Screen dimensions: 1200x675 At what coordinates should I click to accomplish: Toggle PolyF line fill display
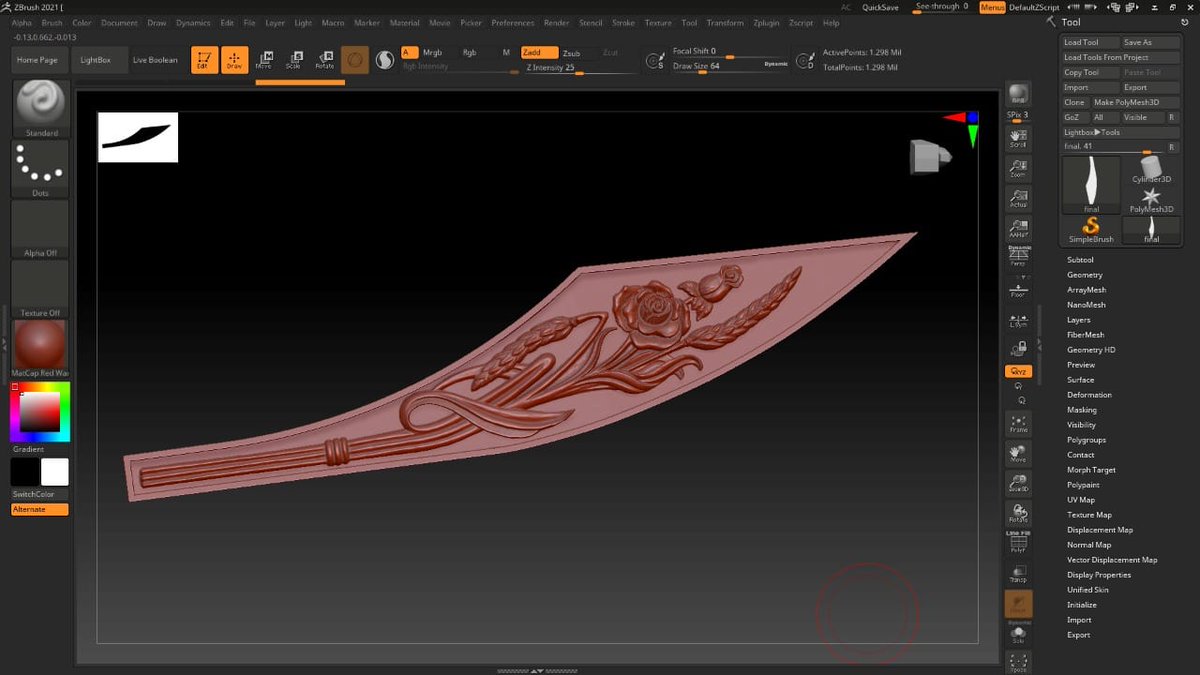pos(1018,543)
